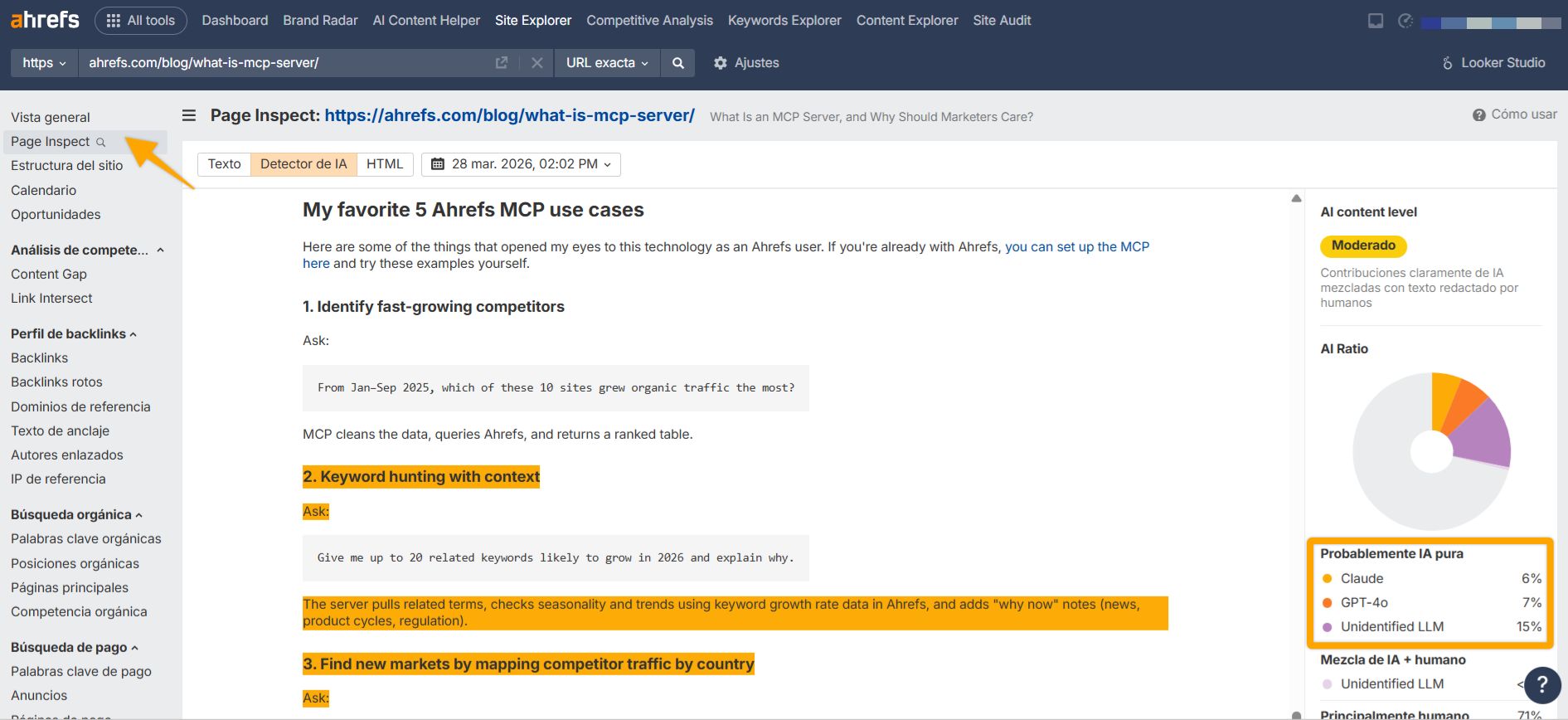Screen dimensions: 1568x720
Task: Open Site Audit
Action: pos(1002,21)
